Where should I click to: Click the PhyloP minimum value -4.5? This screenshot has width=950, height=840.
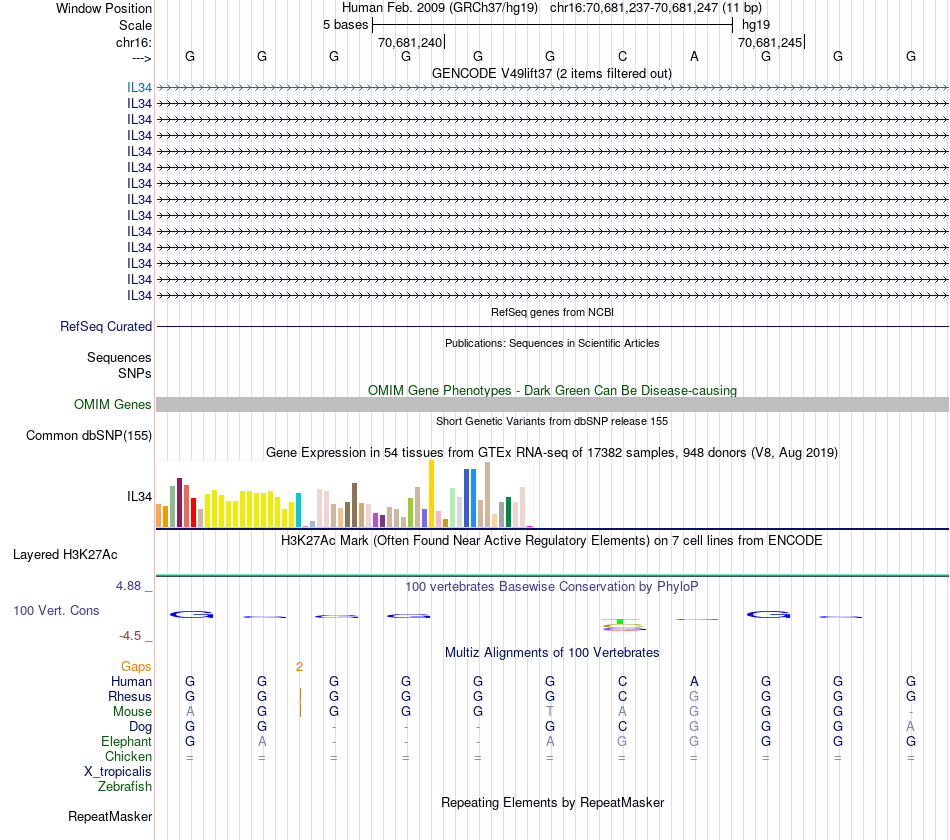[130, 636]
